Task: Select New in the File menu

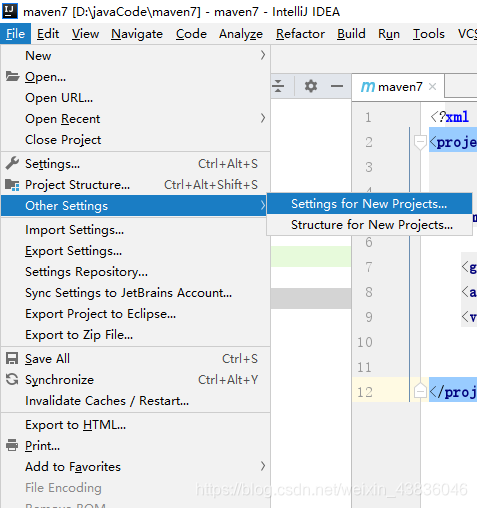Action: pos(135,56)
